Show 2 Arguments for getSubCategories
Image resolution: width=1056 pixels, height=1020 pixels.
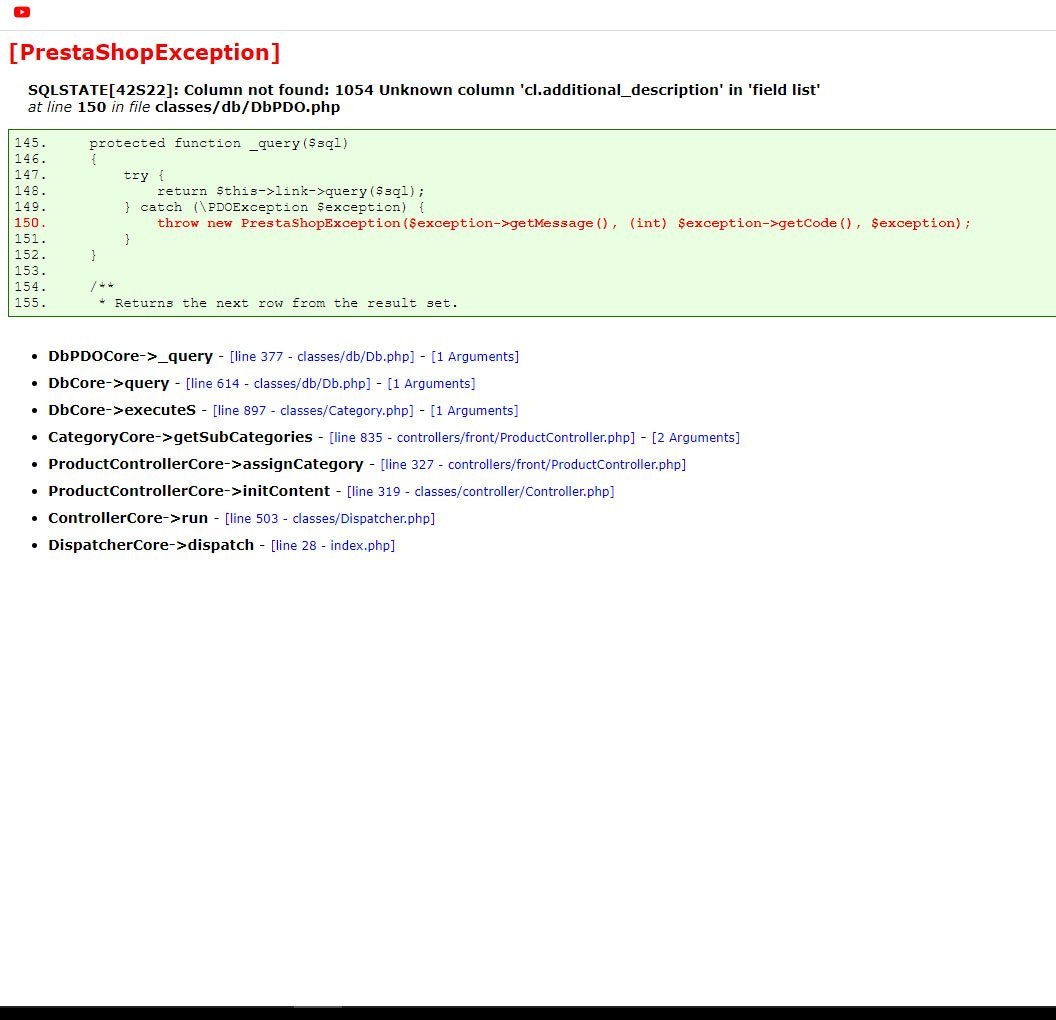[696, 437]
